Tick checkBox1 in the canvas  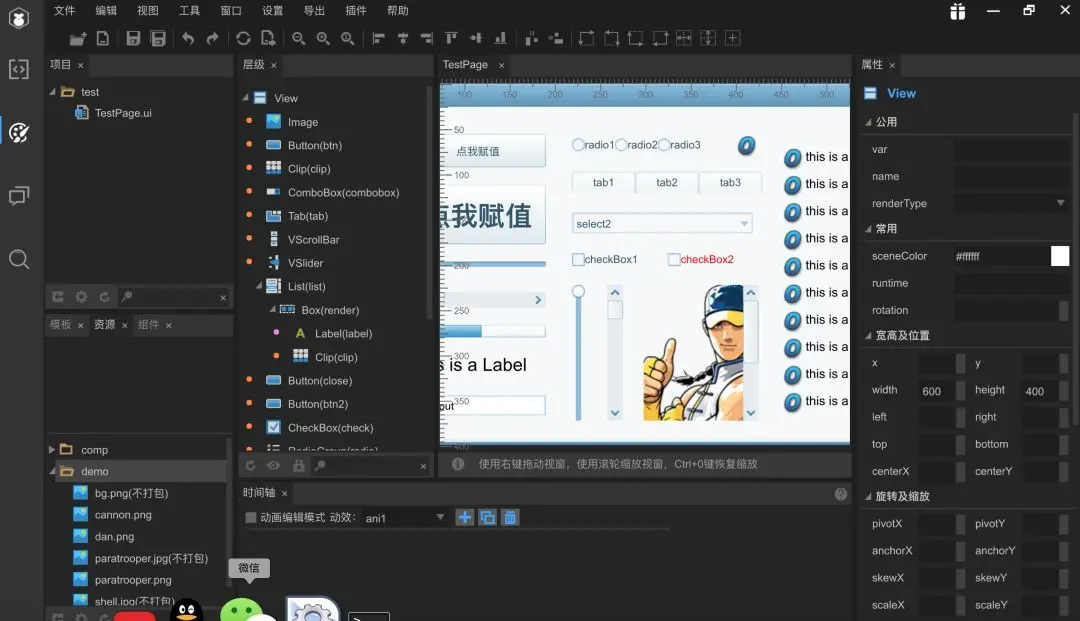coord(578,260)
